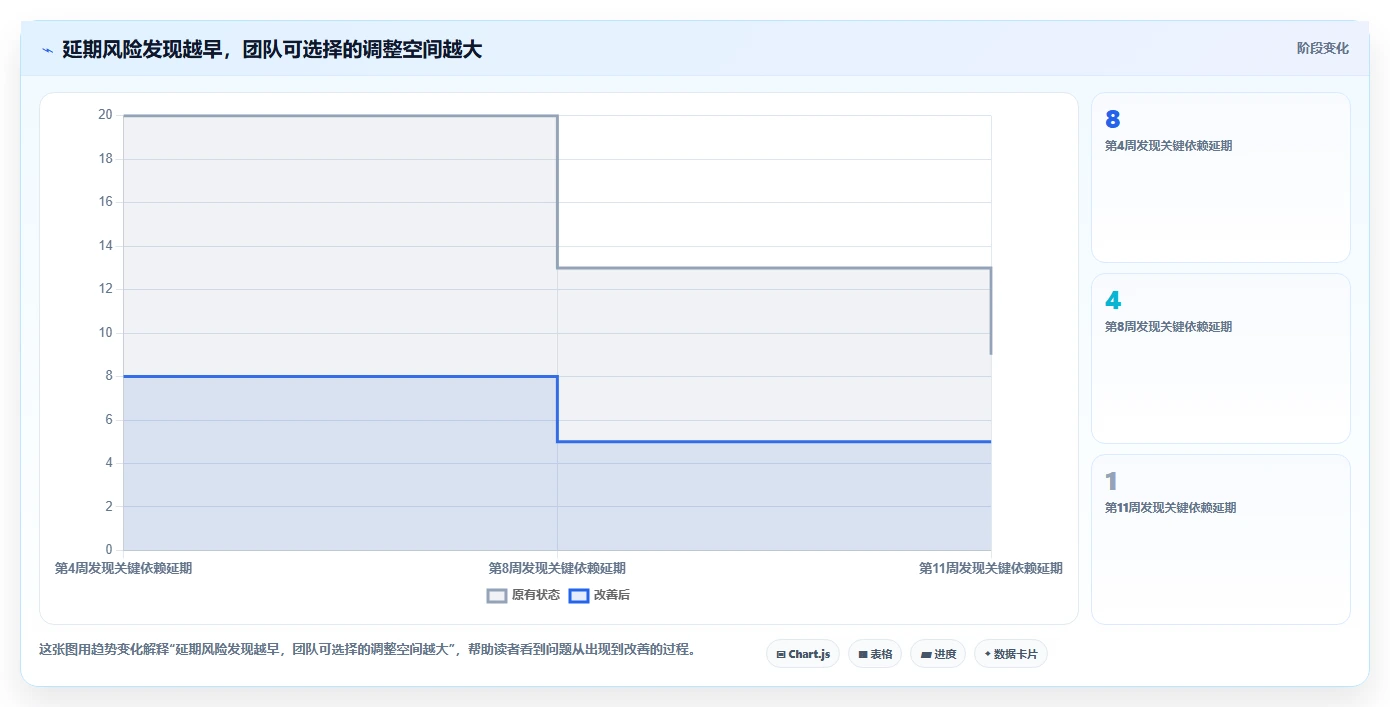Toggle the 原有状态 legend series

coord(523,595)
